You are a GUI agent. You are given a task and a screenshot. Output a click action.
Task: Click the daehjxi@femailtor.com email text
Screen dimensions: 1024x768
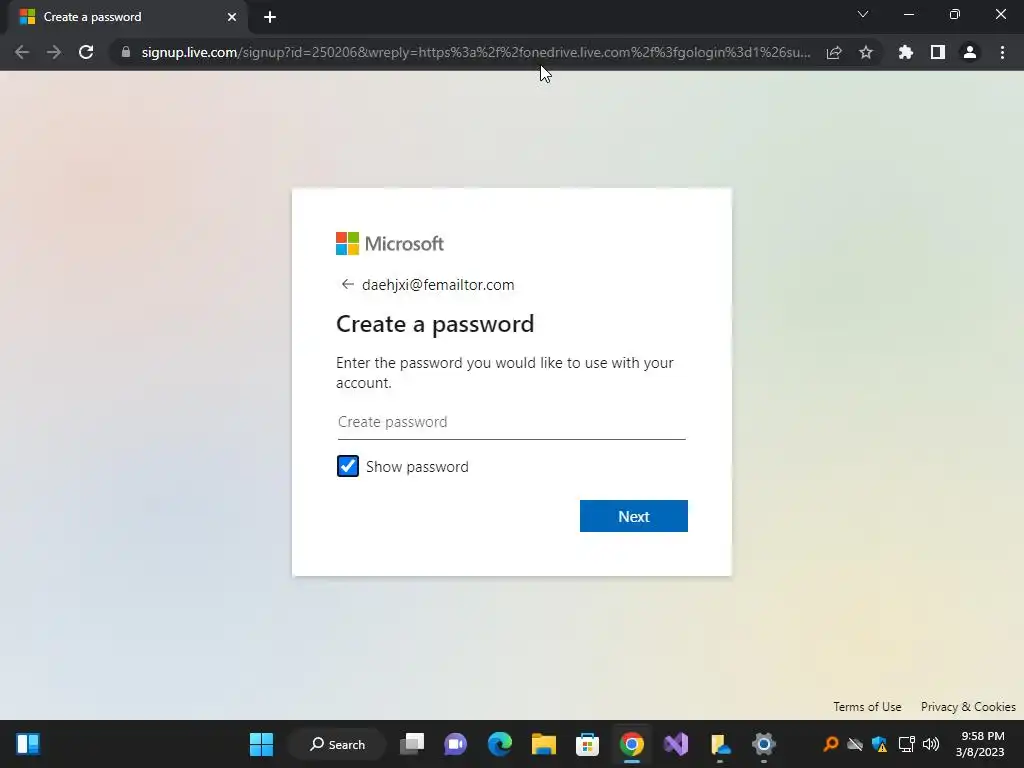click(x=438, y=285)
